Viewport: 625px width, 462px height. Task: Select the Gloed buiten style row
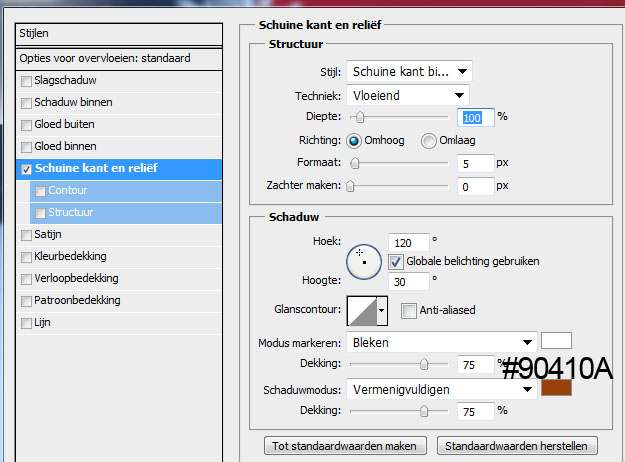tap(119, 125)
